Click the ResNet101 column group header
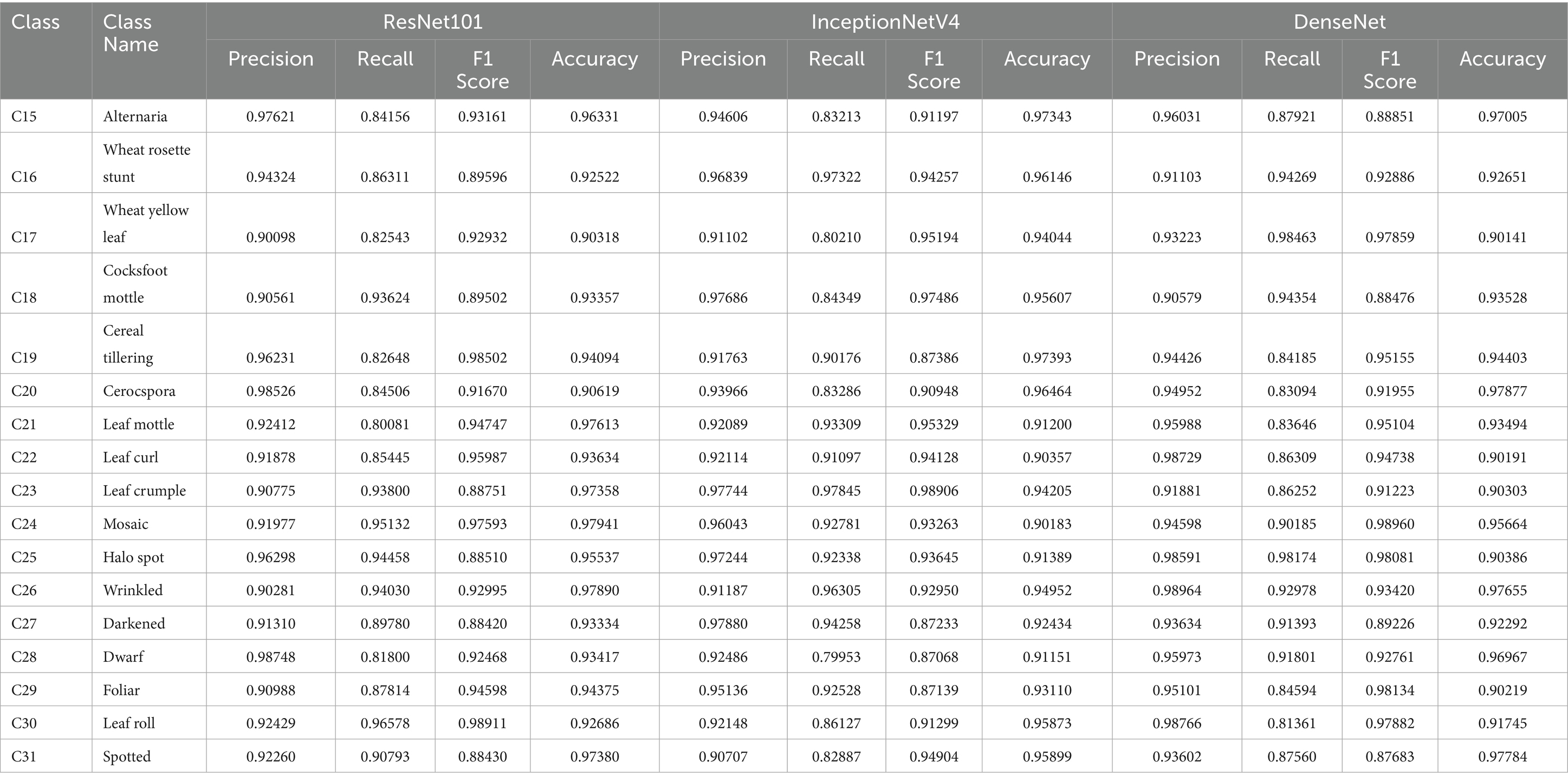Screen dimensions: 1568x782 point(432,22)
